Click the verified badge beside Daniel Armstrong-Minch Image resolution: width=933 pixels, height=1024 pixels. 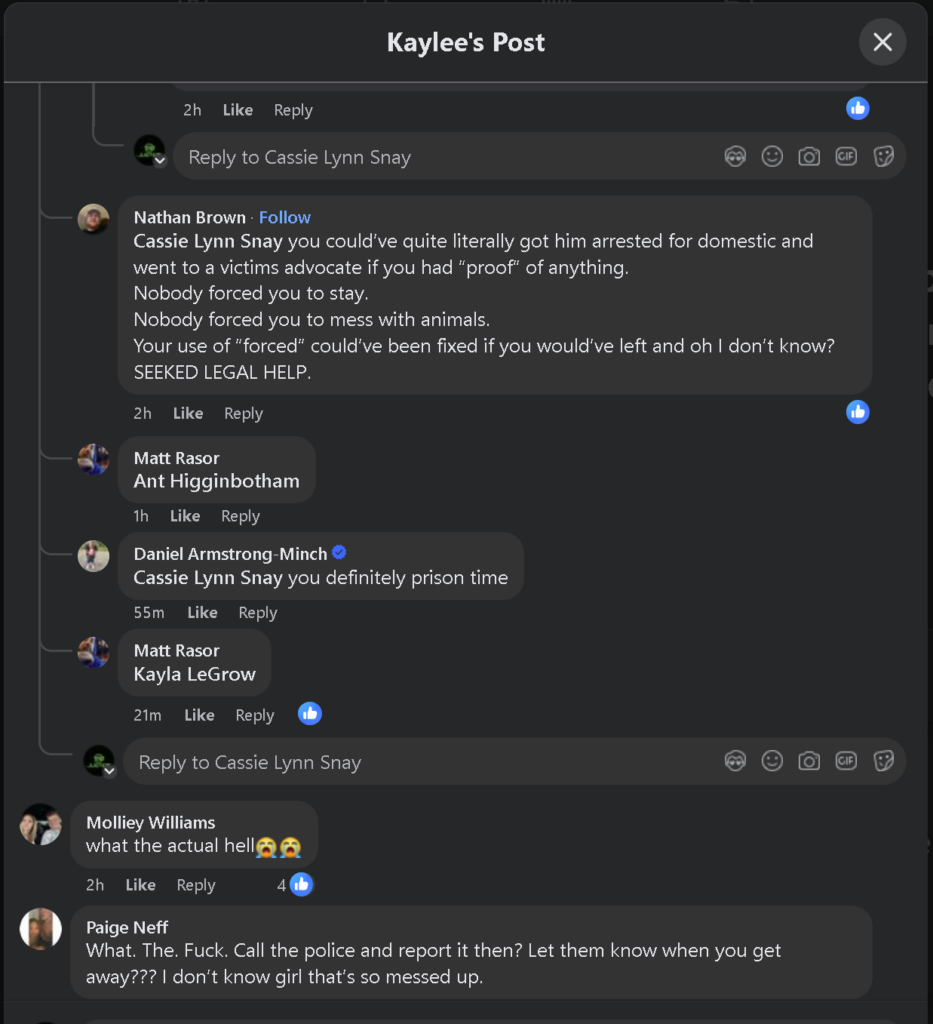click(x=339, y=553)
